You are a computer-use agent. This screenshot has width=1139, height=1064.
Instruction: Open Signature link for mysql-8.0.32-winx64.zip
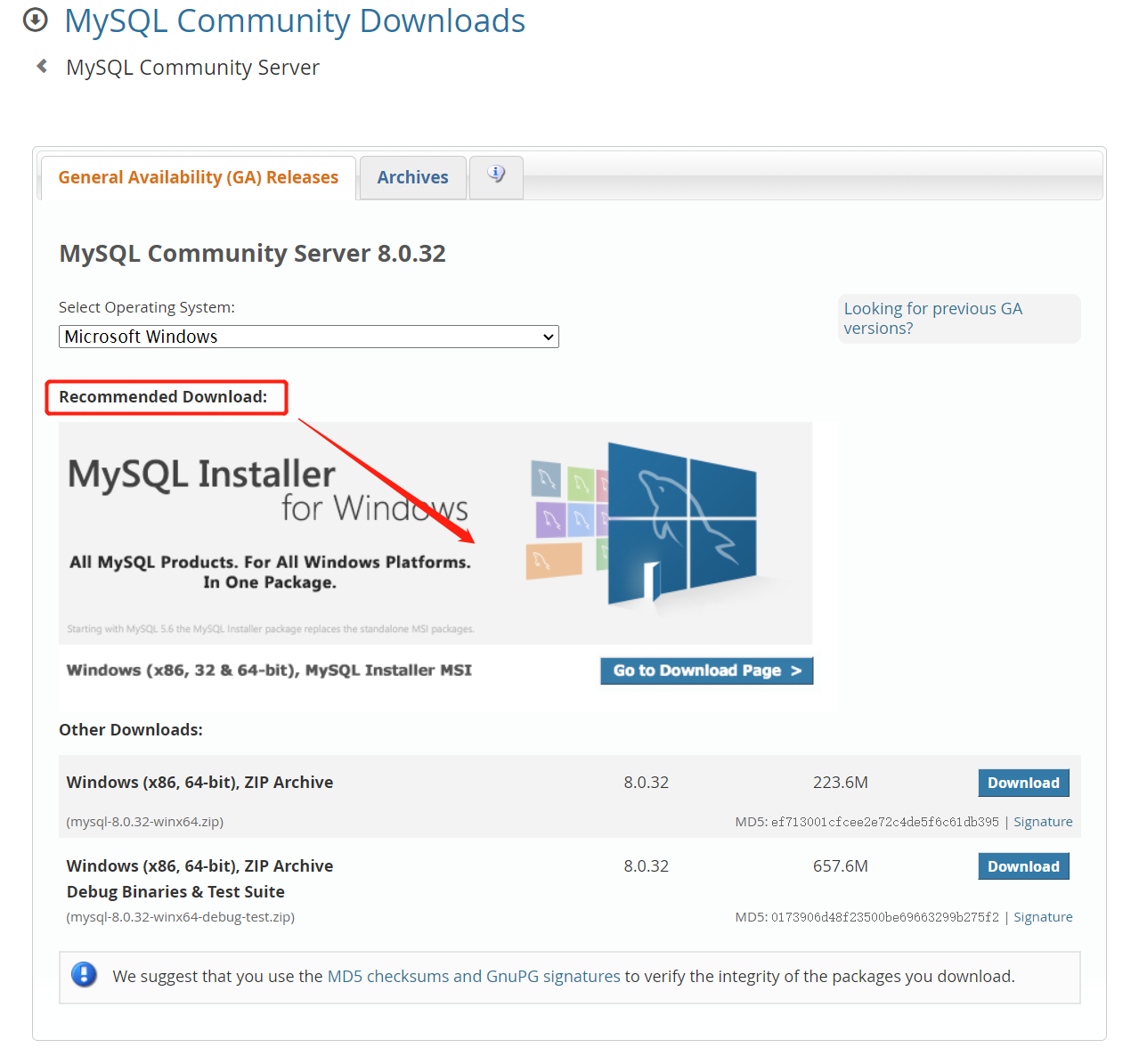tap(1043, 822)
